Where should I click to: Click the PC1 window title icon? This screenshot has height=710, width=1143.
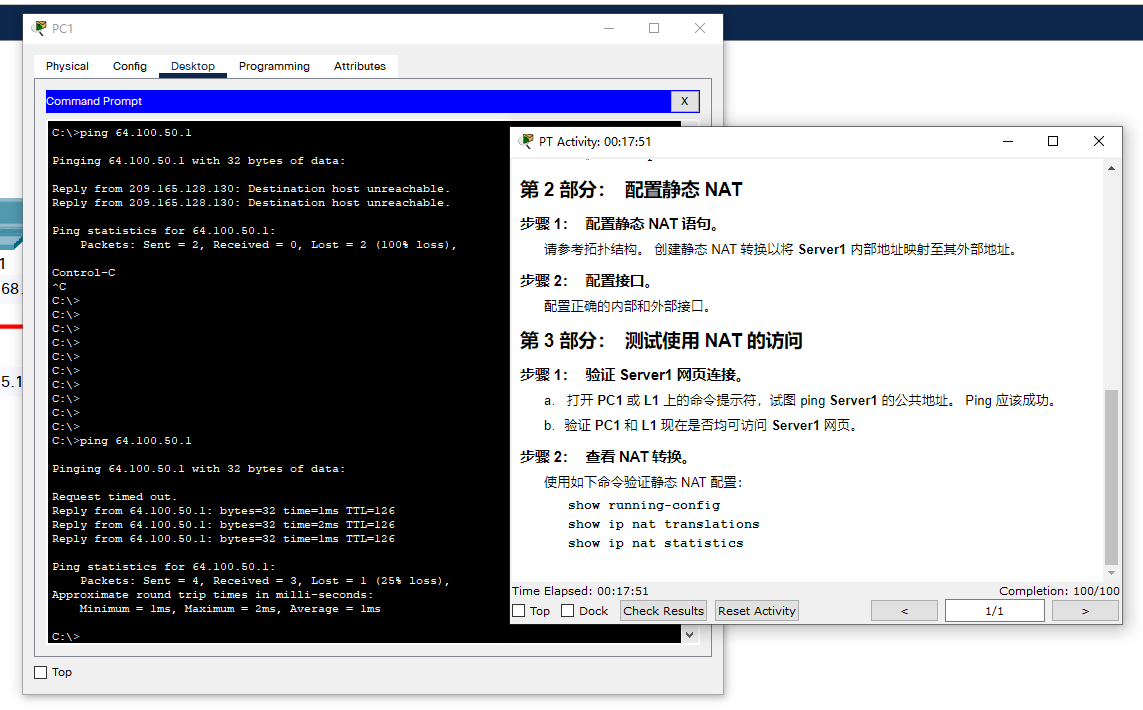pos(39,28)
